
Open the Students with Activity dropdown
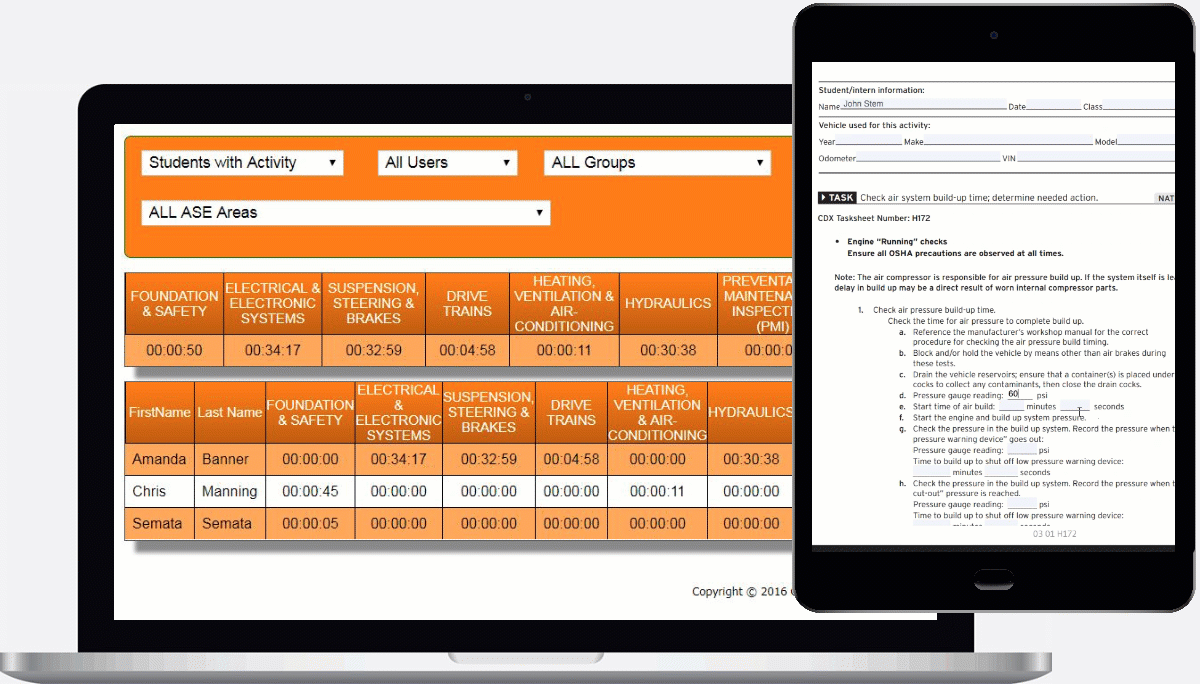(242, 163)
